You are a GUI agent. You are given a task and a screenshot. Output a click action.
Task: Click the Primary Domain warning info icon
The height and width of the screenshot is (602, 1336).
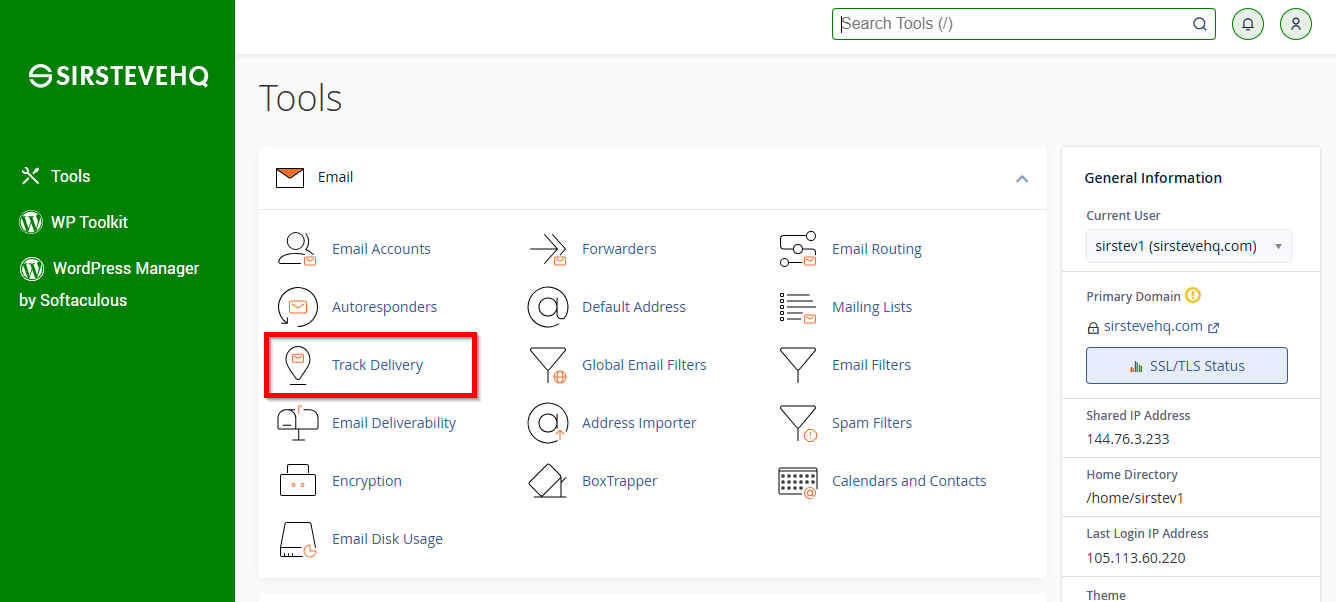click(1192, 296)
